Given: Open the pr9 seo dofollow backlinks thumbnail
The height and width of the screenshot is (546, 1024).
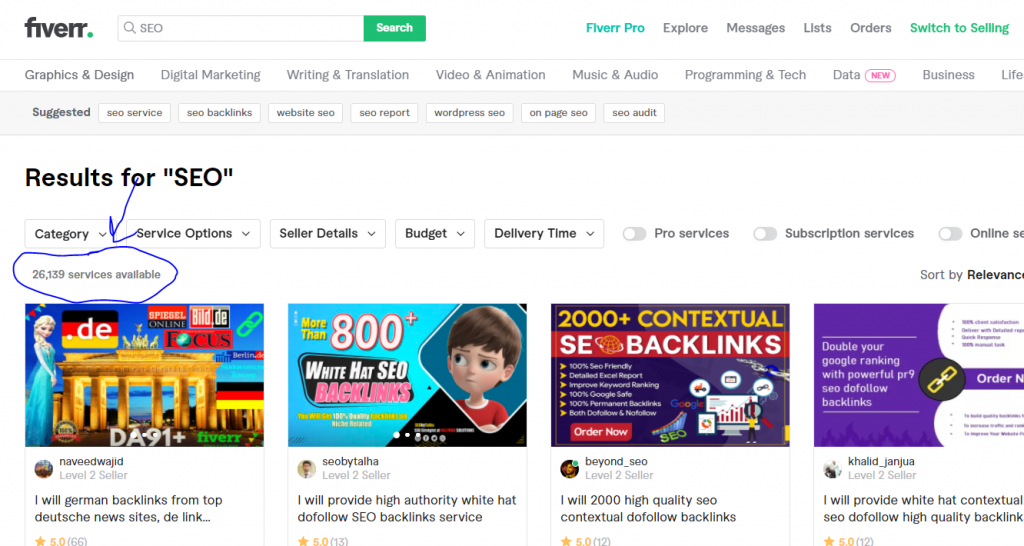Looking at the screenshot, I should point(919,375).
